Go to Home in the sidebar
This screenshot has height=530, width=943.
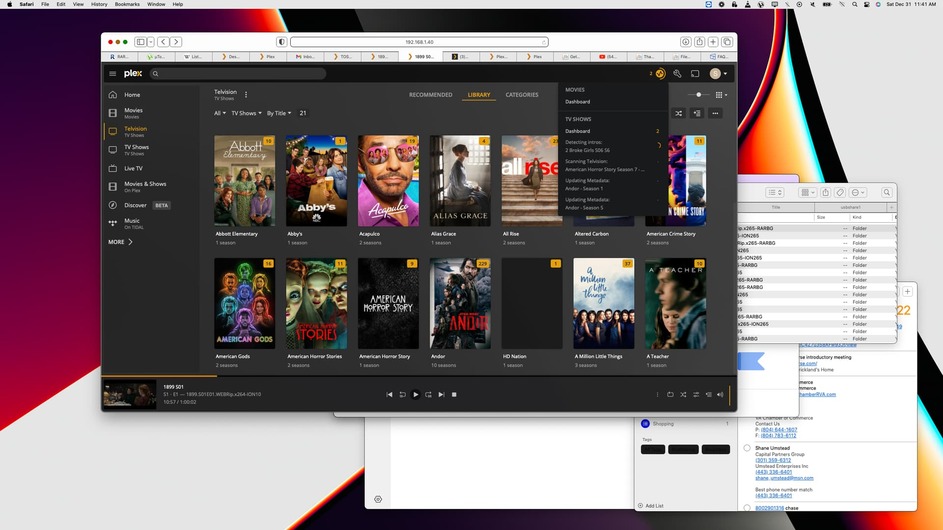click(132, 95)
